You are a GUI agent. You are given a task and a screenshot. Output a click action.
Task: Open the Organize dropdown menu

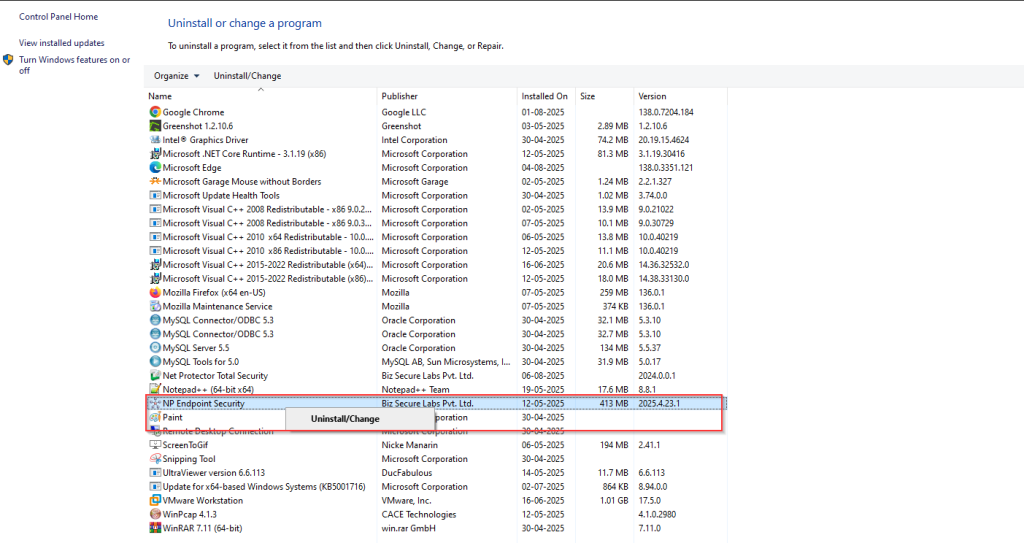pyautogui.click(x=176, y=76)
